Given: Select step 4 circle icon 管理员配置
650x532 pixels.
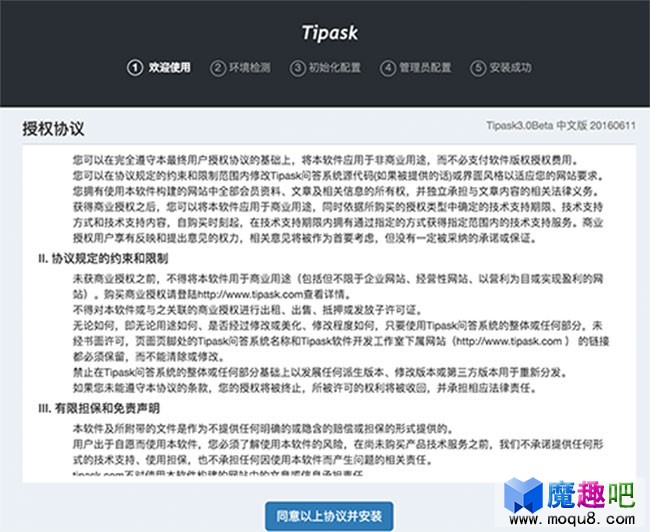Looking at the screenshot, I should click(388, 68).
